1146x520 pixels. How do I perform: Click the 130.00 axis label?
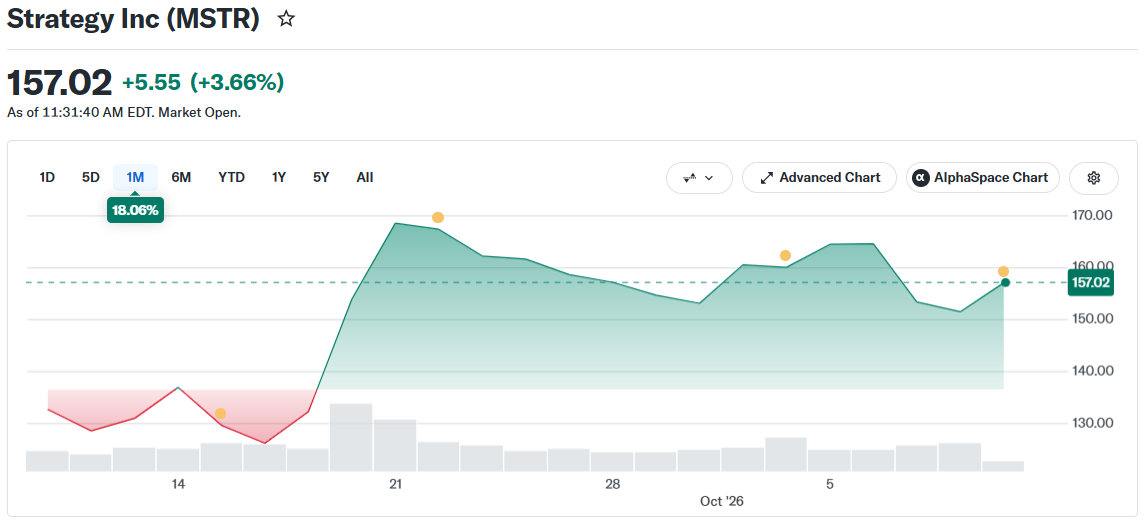[1093, 423]
